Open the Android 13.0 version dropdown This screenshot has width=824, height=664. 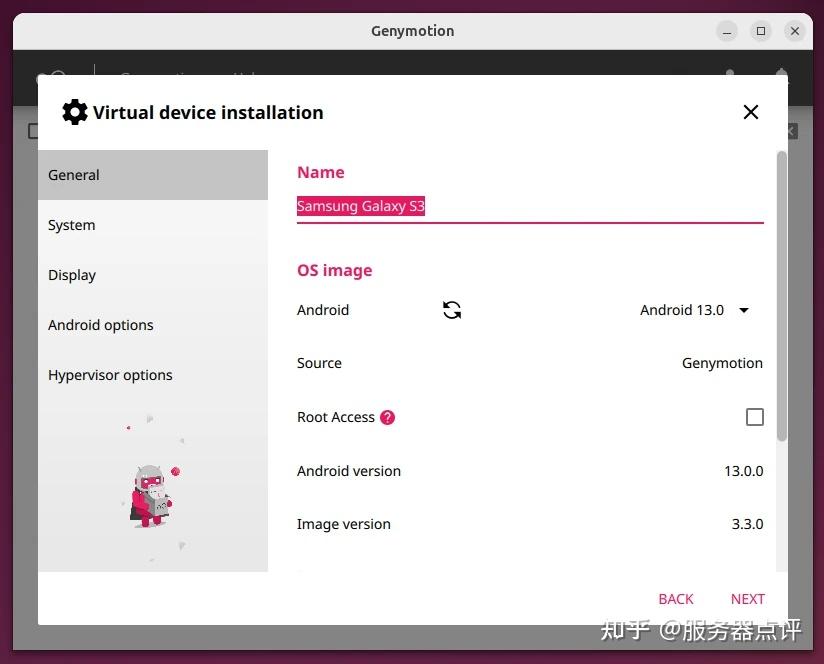pyautogui.click(x=695, y=310)
